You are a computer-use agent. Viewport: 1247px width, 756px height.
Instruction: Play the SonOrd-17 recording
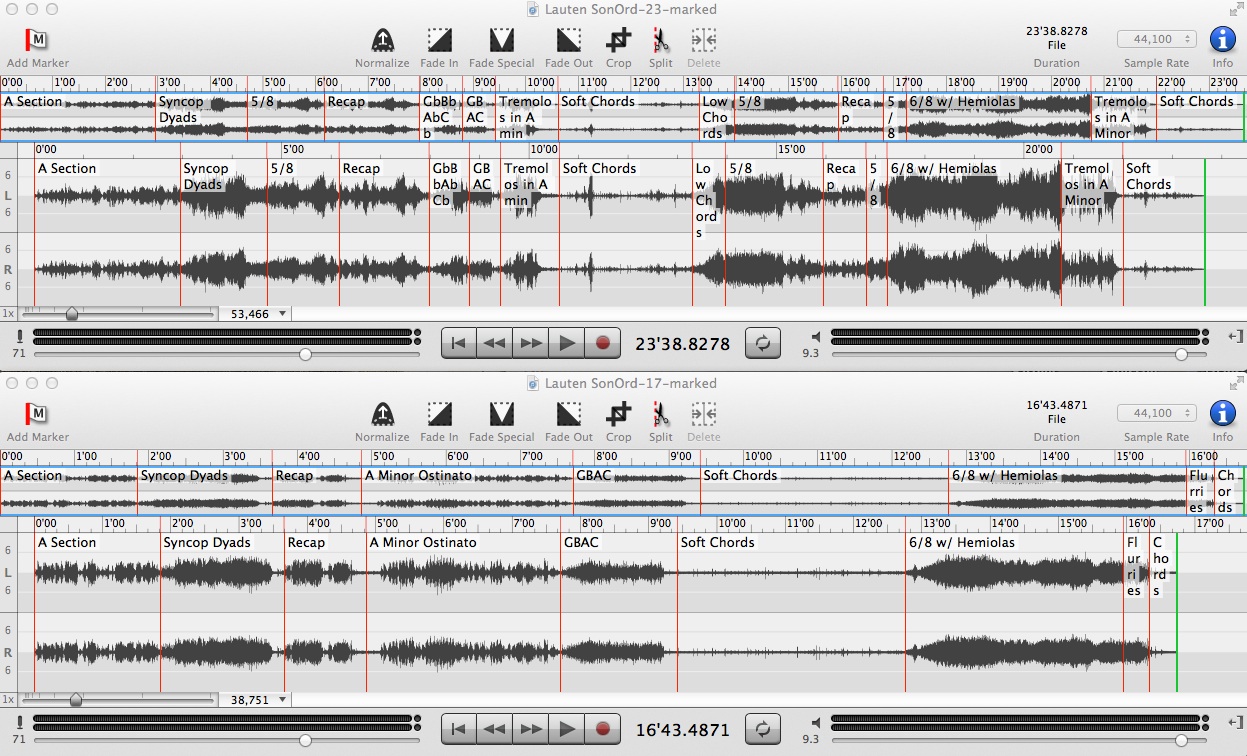567,729
